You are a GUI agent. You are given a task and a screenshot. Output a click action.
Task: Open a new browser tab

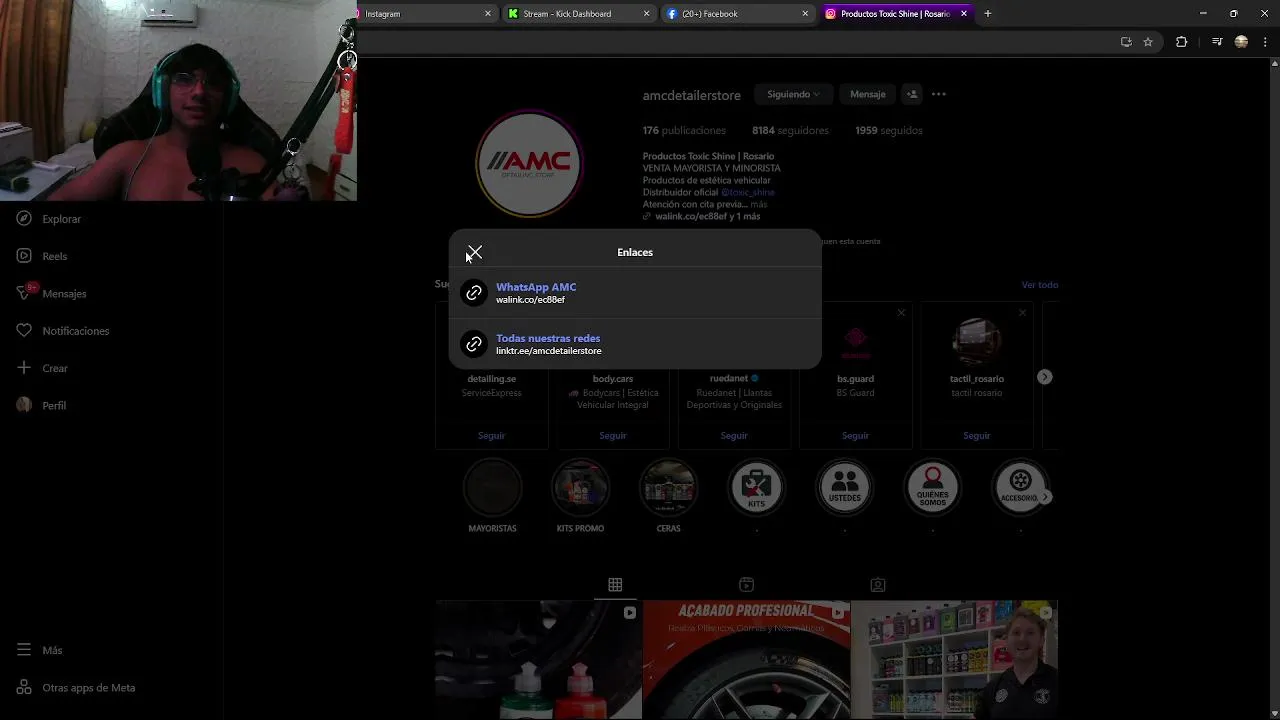pyautogui.click(x=988, y=14)
